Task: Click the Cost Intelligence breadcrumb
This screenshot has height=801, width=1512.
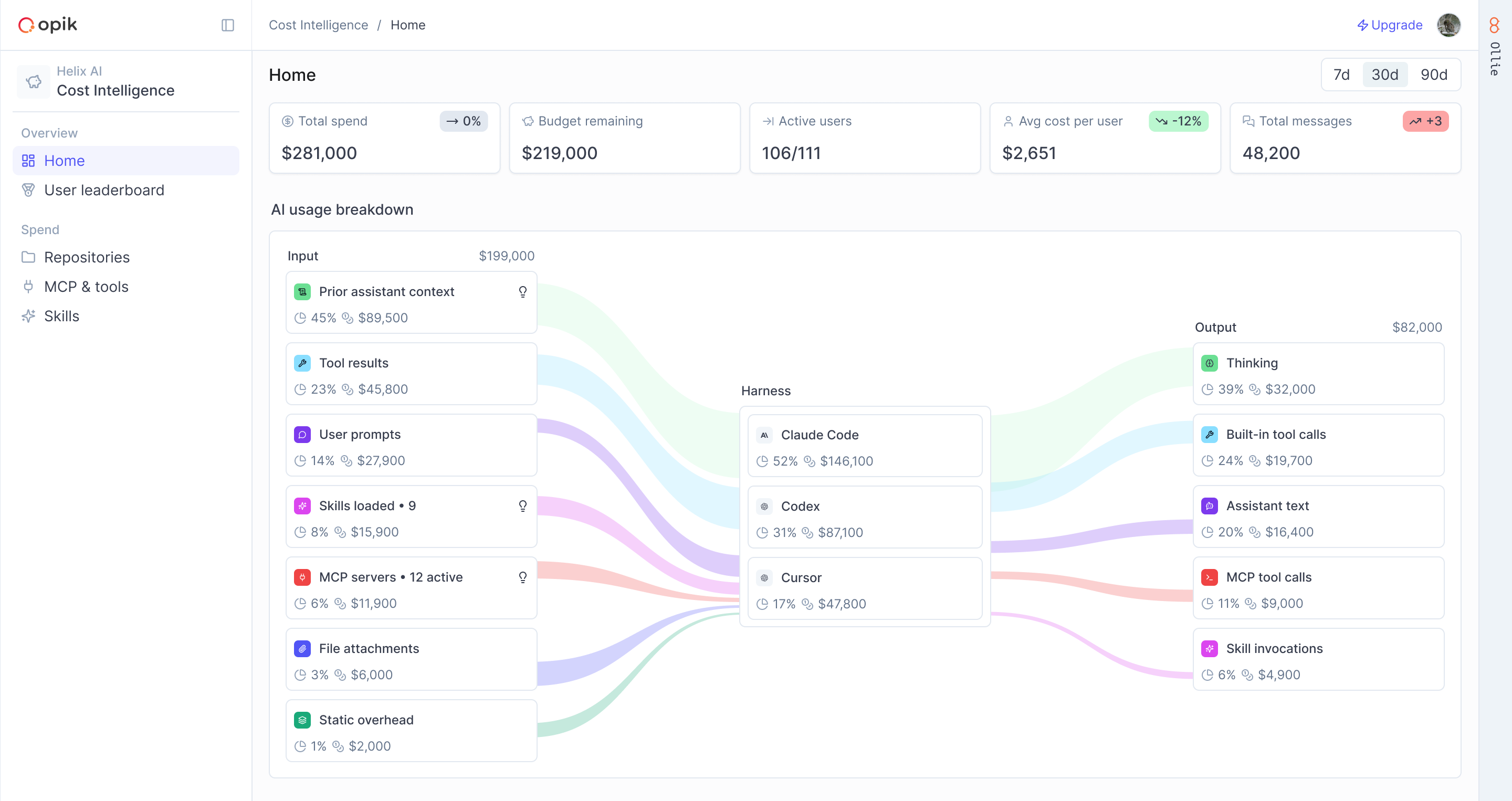Action: 318,25
